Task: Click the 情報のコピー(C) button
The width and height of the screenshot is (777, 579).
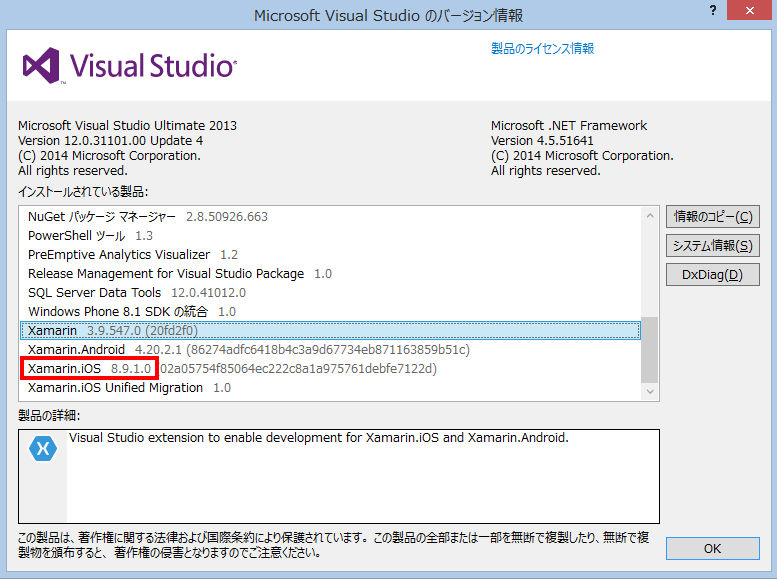Action: point(713,217)
